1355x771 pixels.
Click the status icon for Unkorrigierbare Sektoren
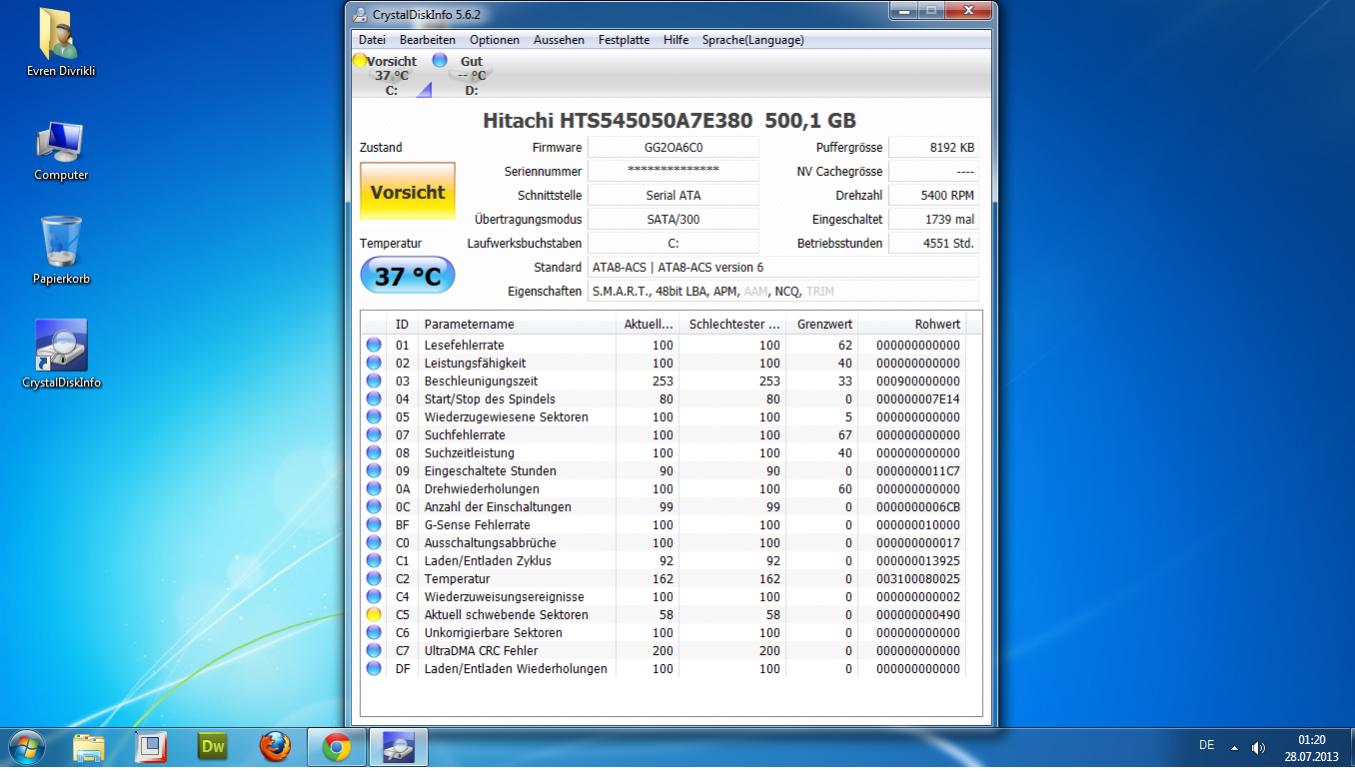(x=374, y=633)
